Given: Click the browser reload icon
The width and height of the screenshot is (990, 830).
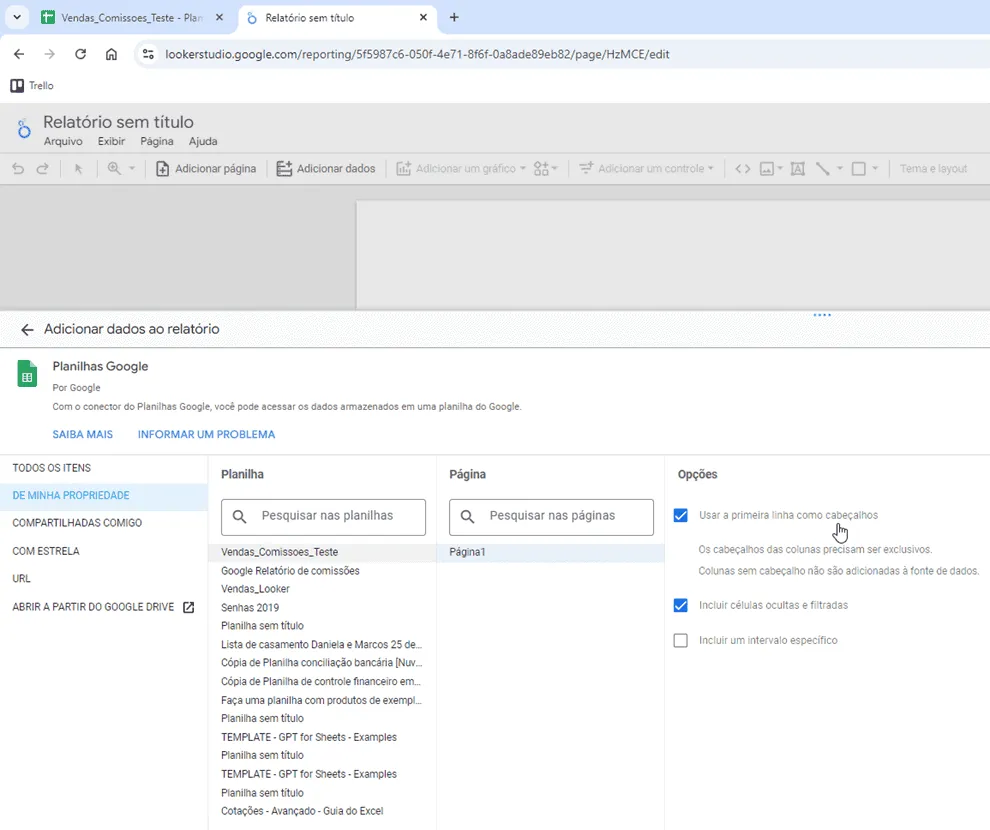Looking at the screenshot, I should [80, 54].
